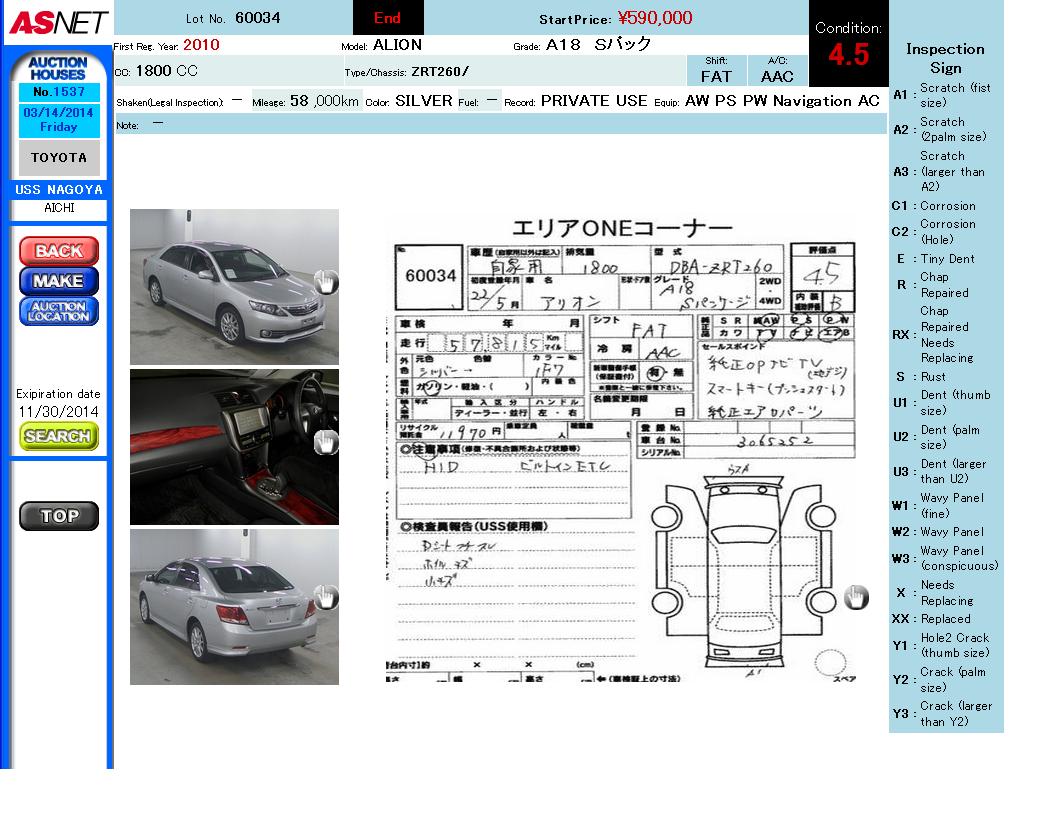The image size is (1041, 831).
Task: Click the black End status box
Action: (388, 18)
